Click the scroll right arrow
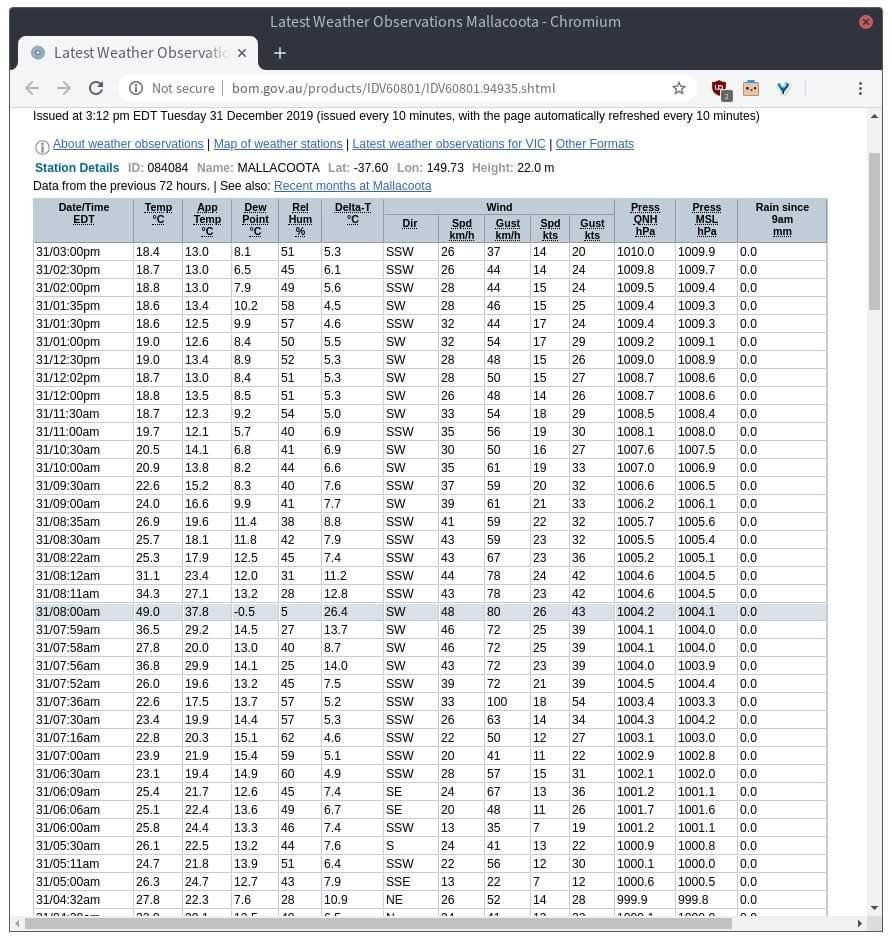 [x=860, y=924]
